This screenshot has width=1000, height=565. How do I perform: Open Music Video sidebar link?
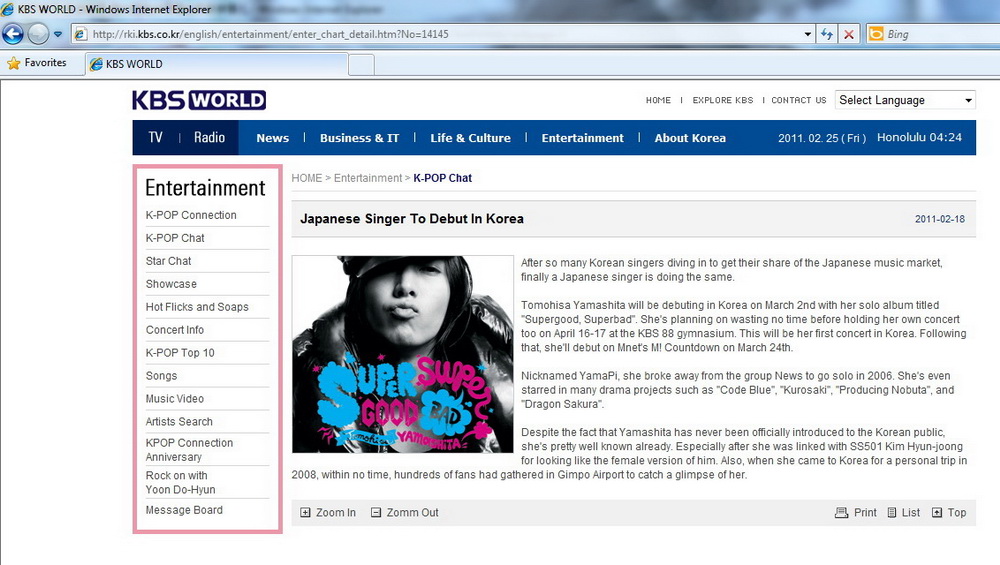pyautogui.click(x=175, y=399)
